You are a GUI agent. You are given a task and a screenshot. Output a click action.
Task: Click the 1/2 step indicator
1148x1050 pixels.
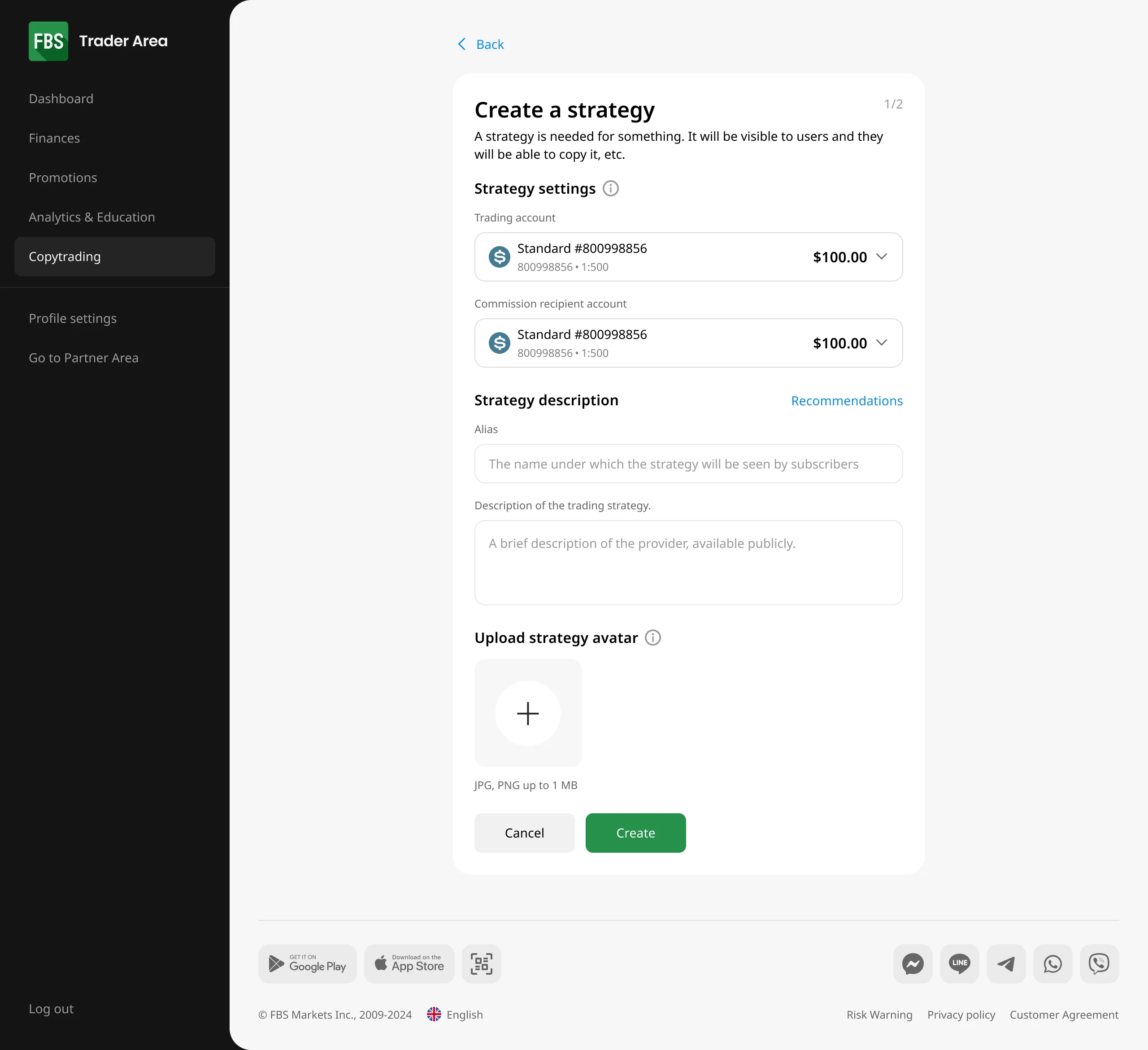click(893, 104)
